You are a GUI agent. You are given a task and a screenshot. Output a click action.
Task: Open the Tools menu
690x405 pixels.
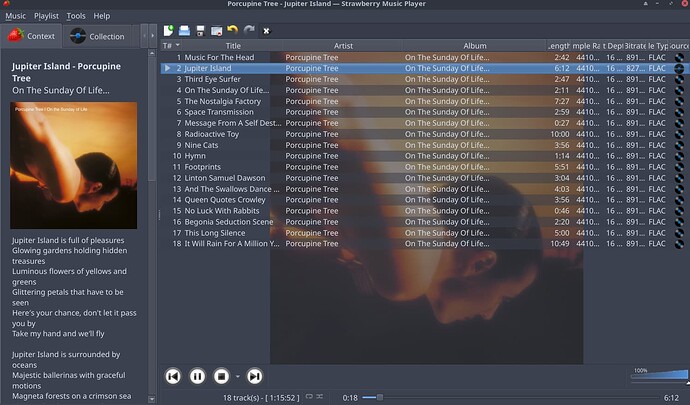76,16
